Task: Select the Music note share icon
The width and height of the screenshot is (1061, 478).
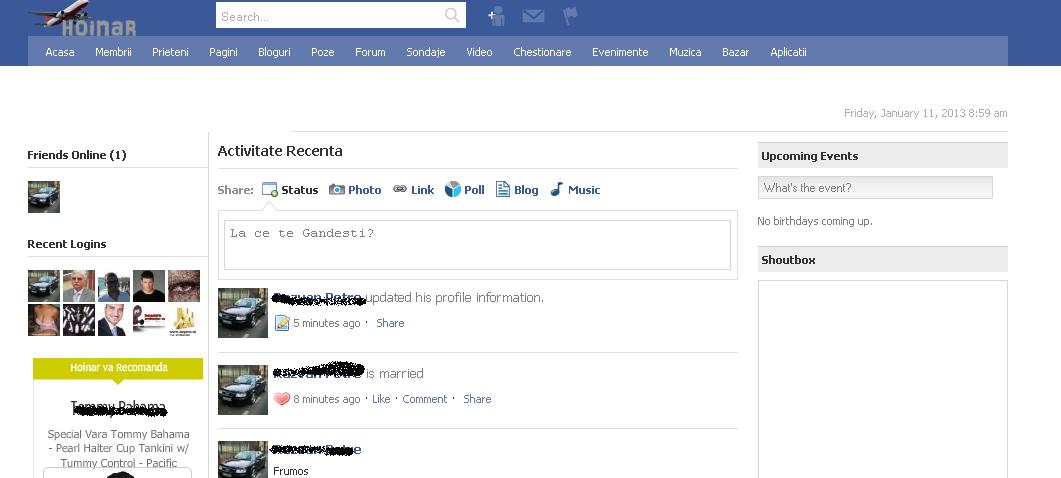Action: (x=556, y=190)
